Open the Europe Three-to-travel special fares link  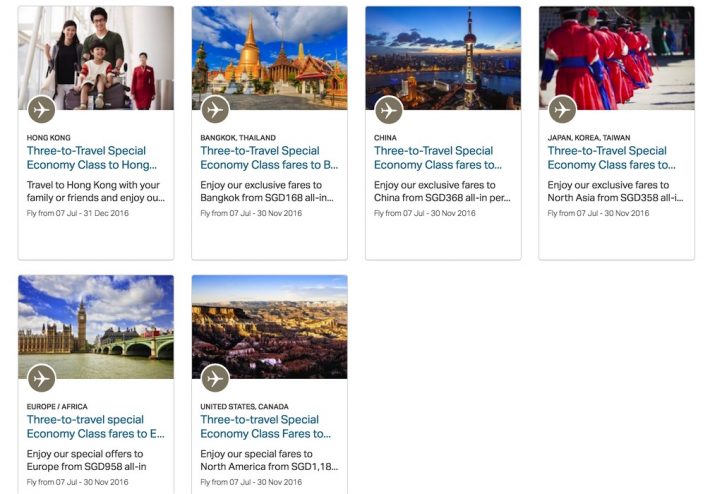pyautogui.click(x=95, y=427)
